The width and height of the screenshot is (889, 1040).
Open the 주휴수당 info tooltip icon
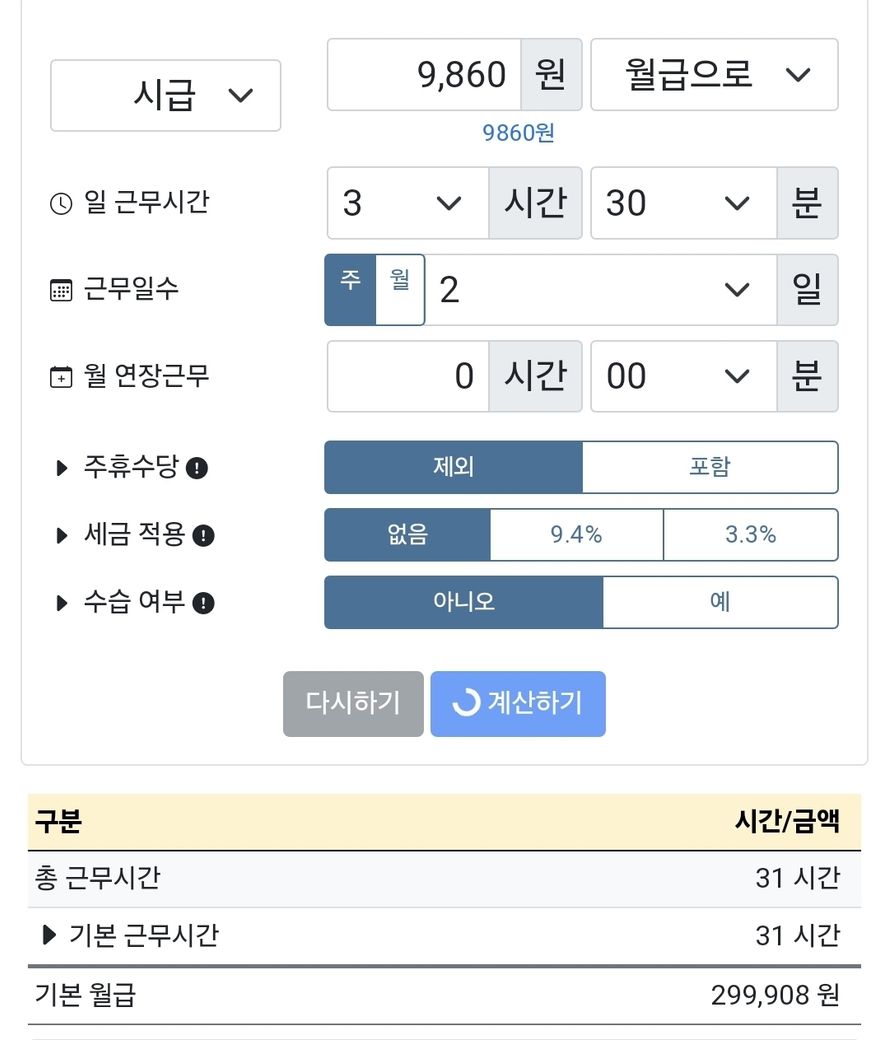(x=197, y=468)
